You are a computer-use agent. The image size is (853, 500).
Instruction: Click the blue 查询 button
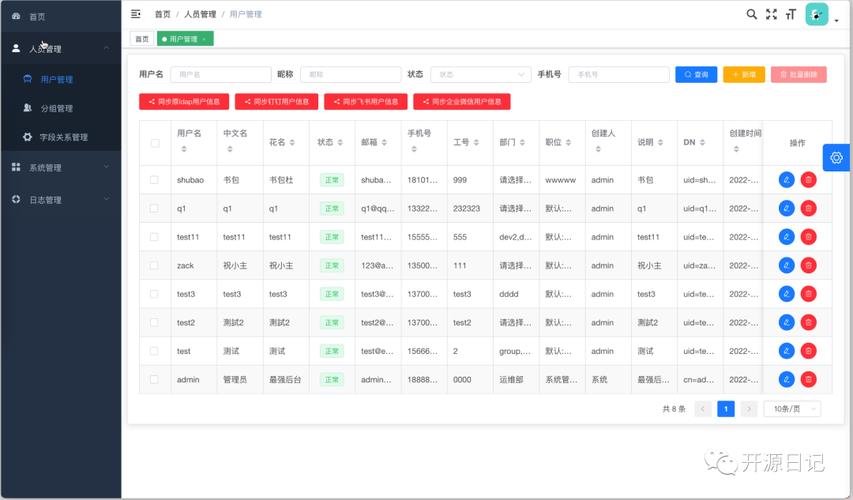[x=696, y=75]
